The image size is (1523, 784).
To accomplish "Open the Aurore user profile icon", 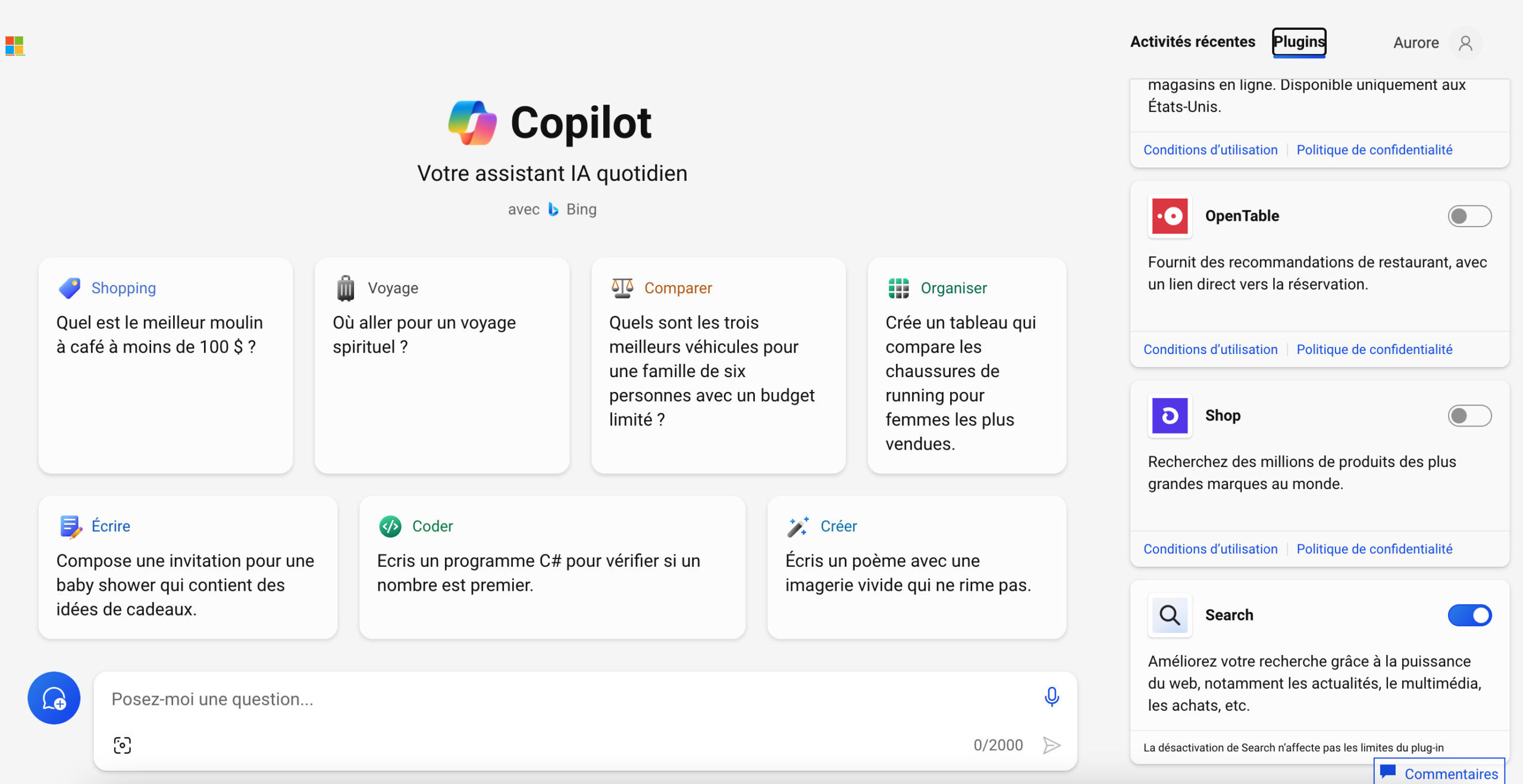I will pos(1465,43).
